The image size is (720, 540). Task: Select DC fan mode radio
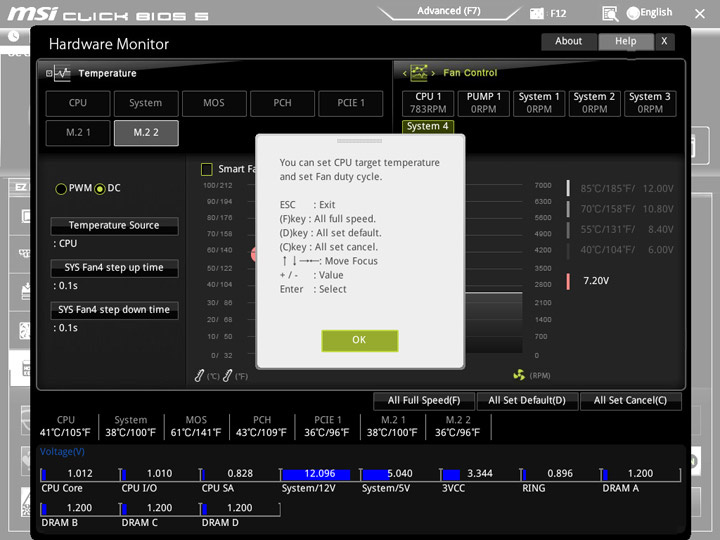100,189
